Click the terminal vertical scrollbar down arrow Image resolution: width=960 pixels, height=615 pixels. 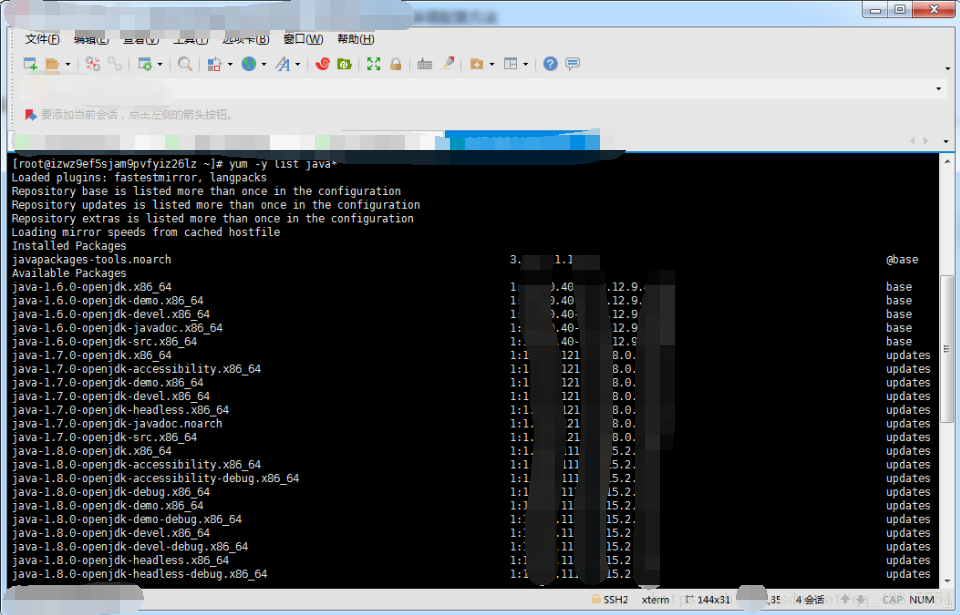click(948, 578)
